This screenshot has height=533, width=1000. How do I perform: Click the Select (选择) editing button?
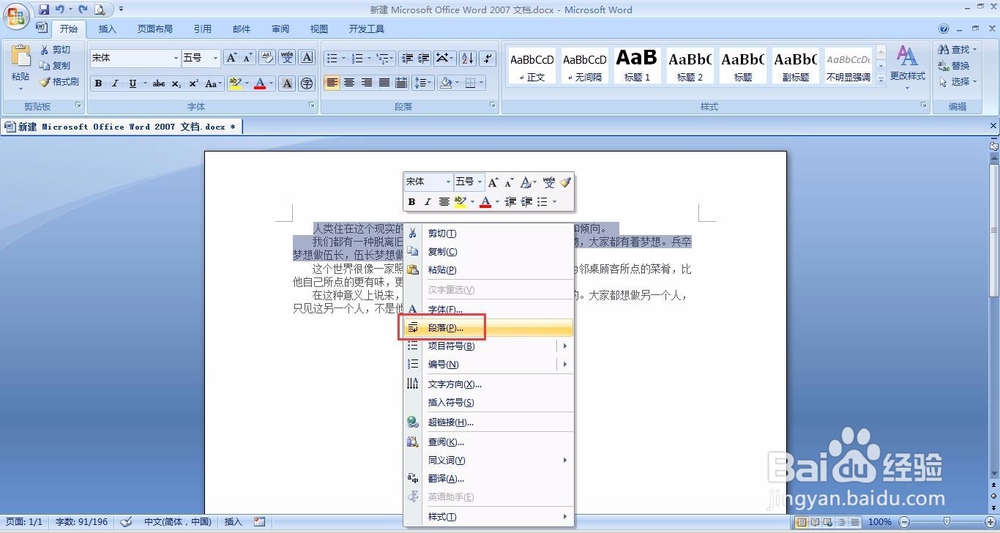[957, 82]
